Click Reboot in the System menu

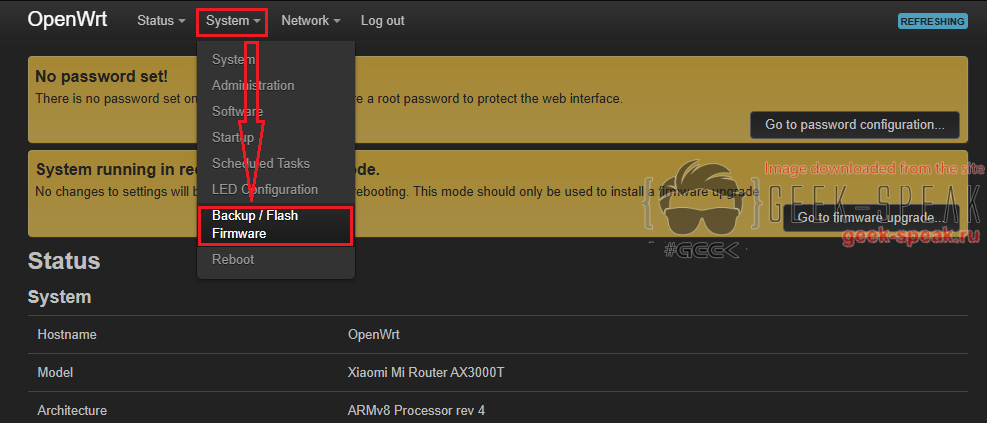point(233,259)
